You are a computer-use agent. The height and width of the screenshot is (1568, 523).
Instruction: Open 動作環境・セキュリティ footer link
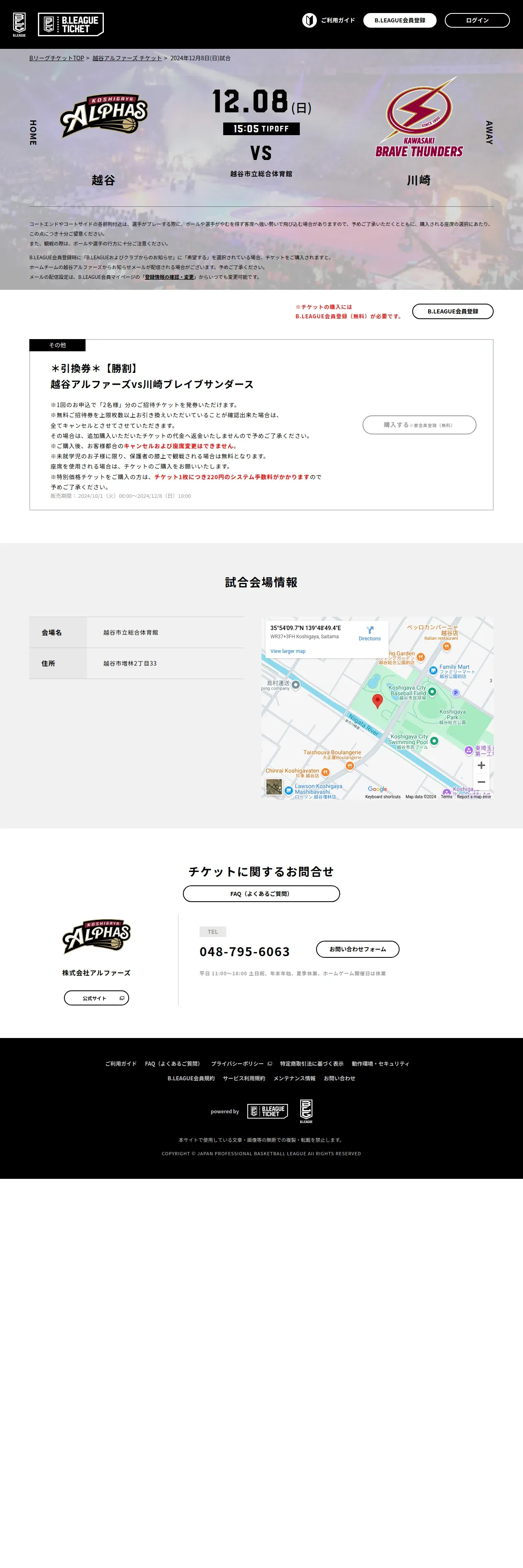point(380,1063)
